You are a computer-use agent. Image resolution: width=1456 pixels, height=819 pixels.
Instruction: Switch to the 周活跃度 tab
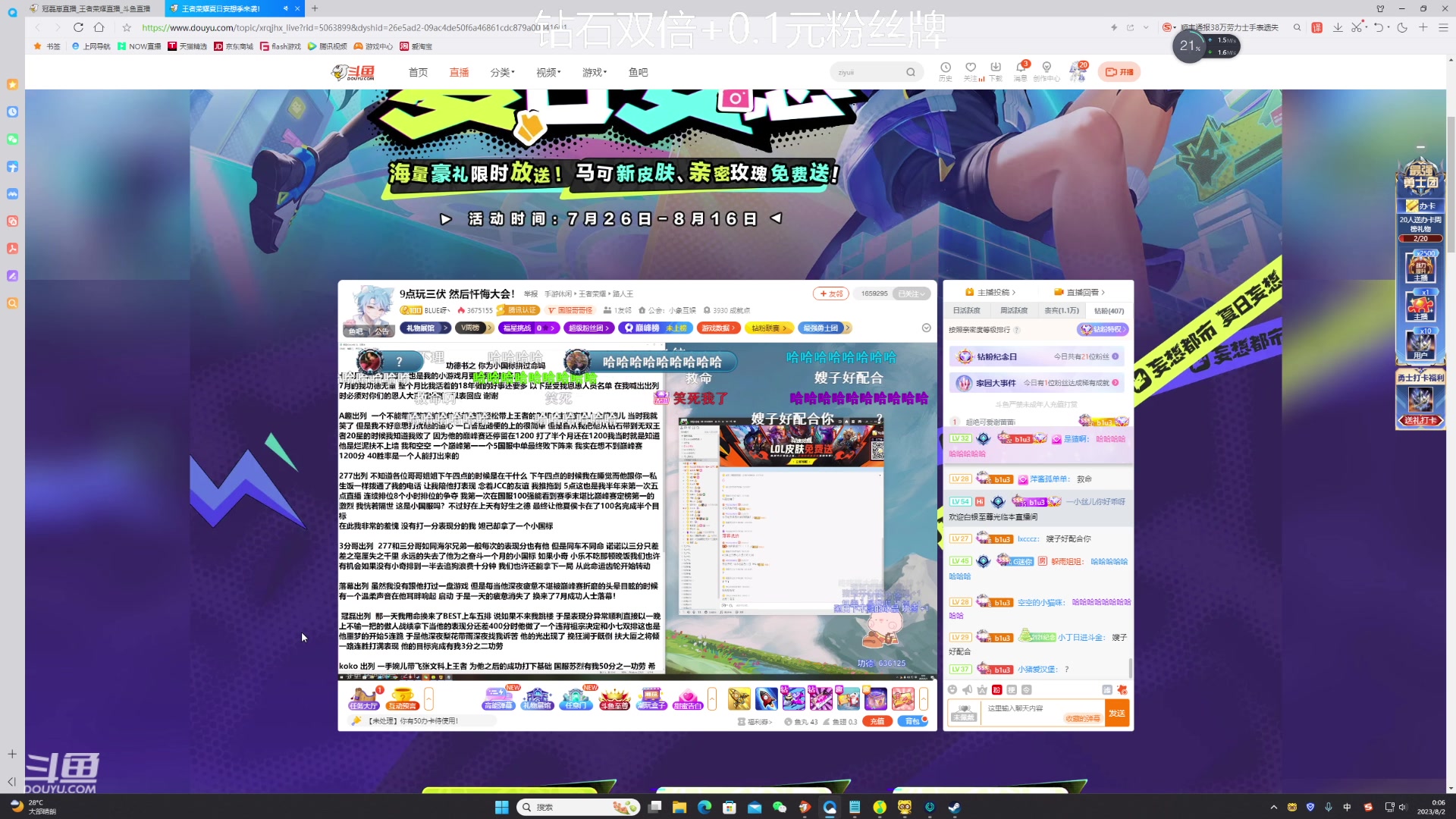[x=1014, y=310]
